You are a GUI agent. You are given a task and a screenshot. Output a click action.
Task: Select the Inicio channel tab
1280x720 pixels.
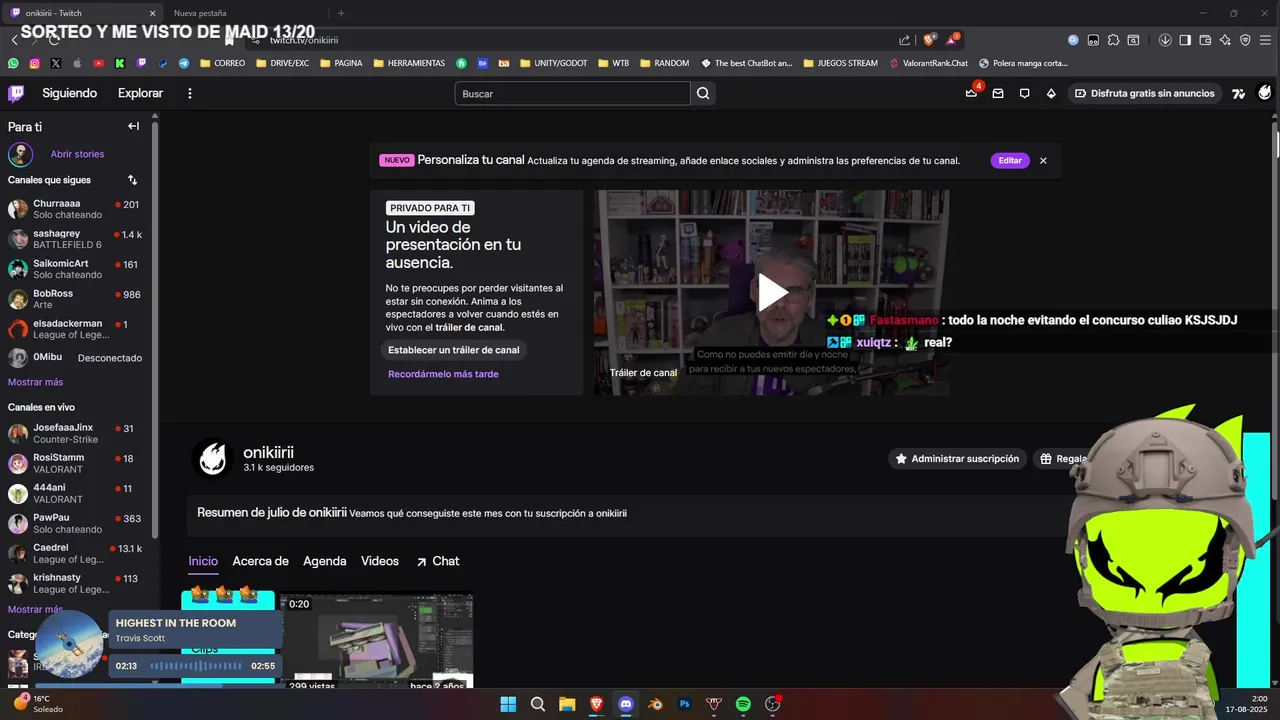click(203, 561)
